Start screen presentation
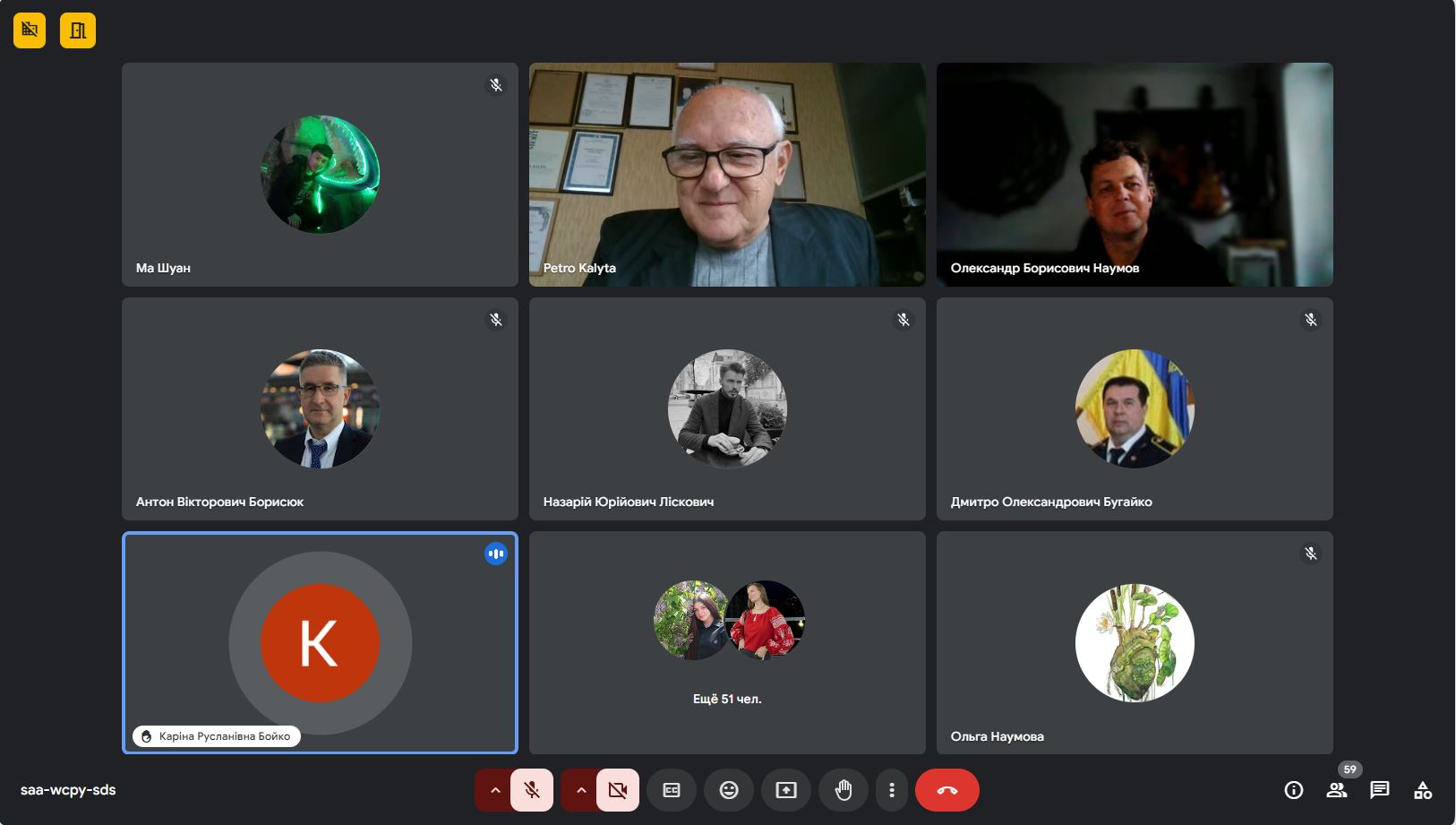 pyautogui.click(x=786, y=790)
